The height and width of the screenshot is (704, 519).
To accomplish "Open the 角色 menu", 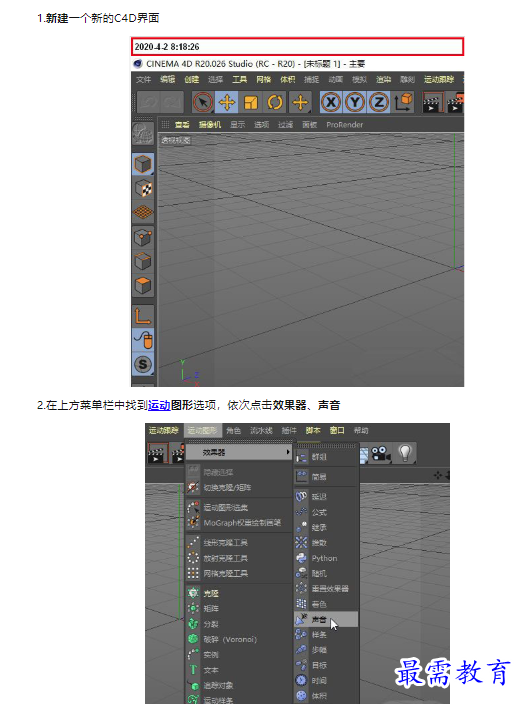I will pyautogui.click(x=233, y=430).
